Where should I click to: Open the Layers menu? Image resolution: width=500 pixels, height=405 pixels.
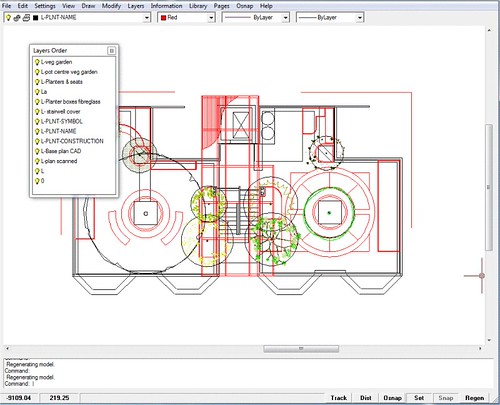tap(136, 6)
